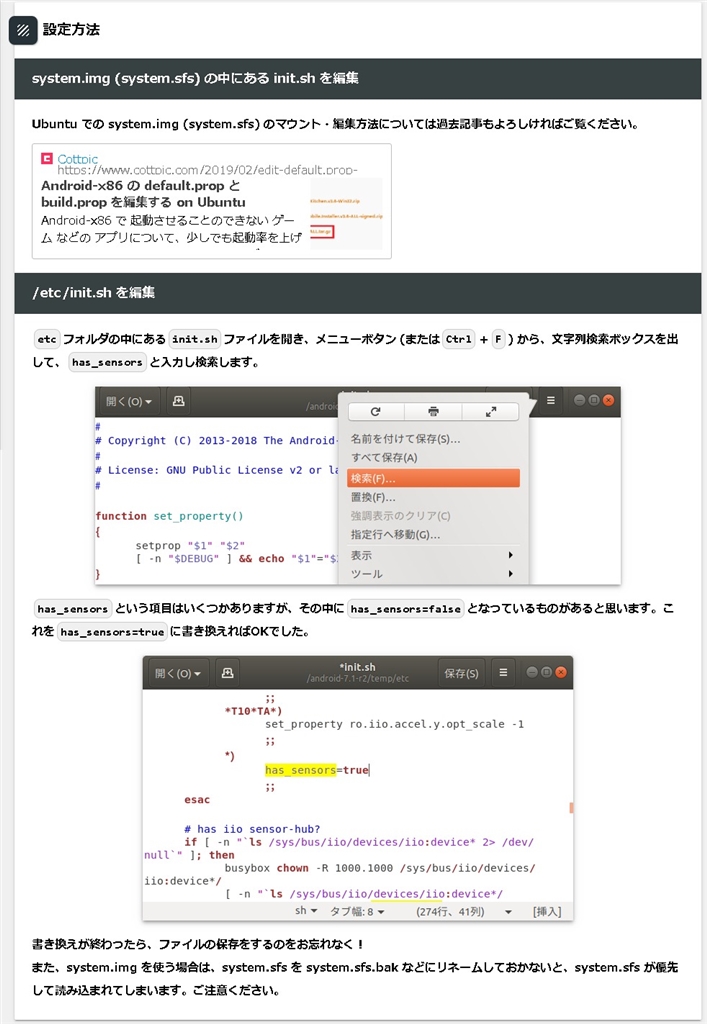Choose 検索(F)... in the gedit menu
Screen dimensions: 707x1024
coord(433,478)
